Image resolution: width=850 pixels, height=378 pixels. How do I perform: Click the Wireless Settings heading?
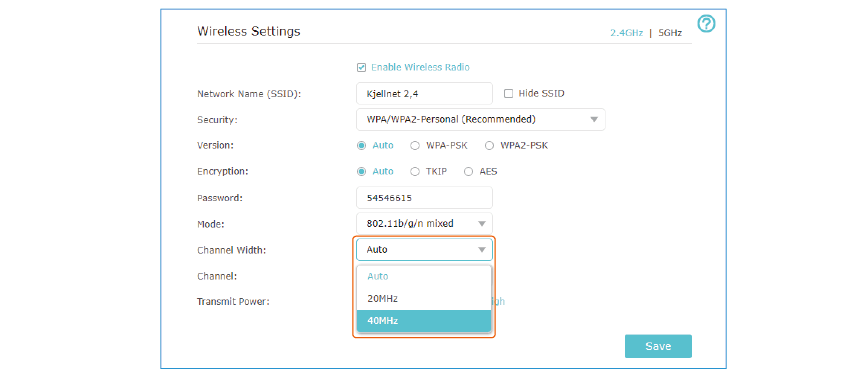click(x=248, y=31)
